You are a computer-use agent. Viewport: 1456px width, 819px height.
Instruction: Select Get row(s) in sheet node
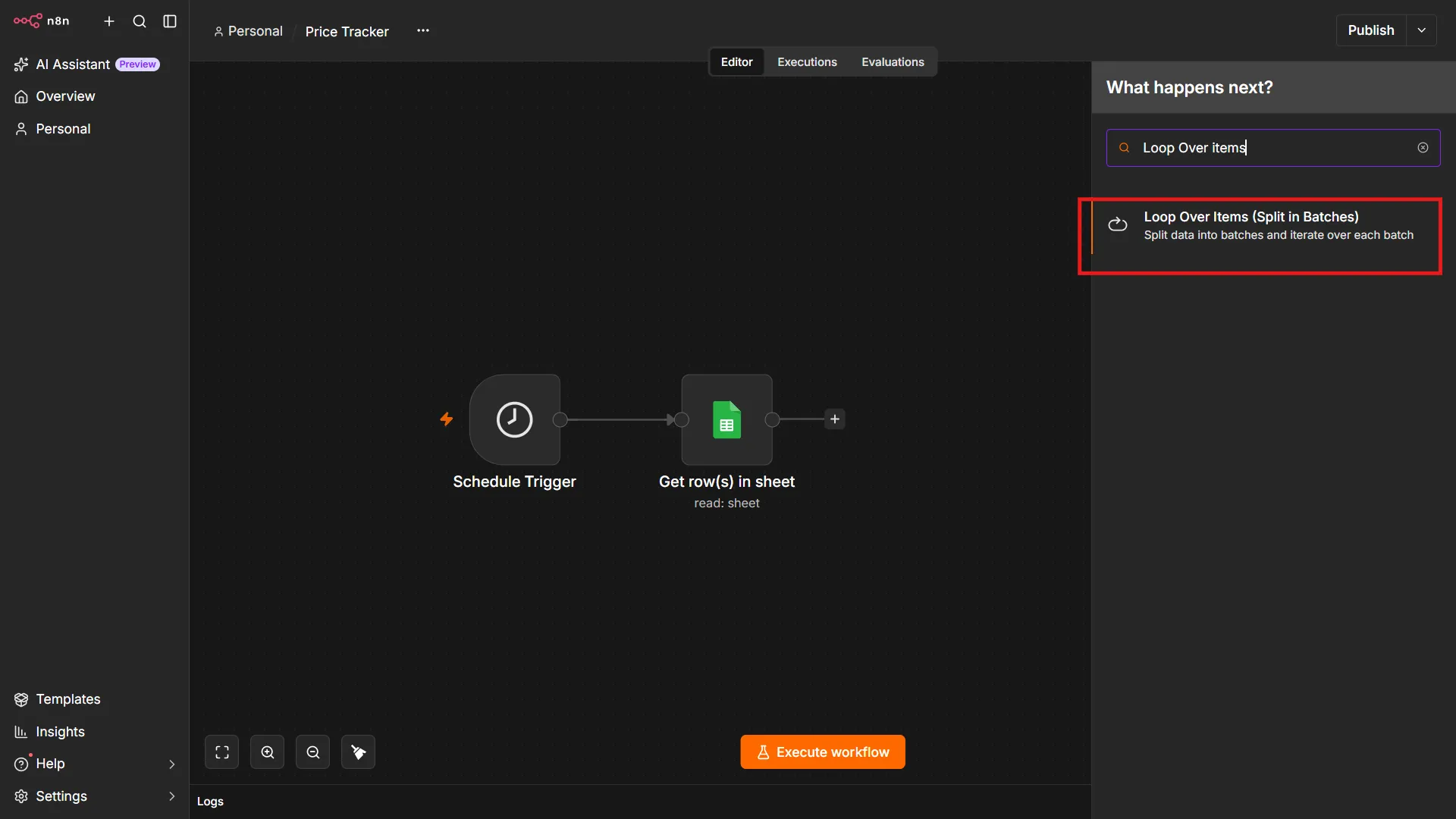[726, 419]
